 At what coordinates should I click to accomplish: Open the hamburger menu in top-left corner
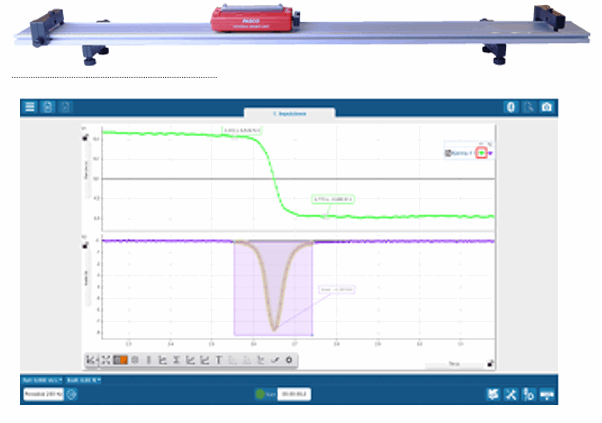(30, 107)
